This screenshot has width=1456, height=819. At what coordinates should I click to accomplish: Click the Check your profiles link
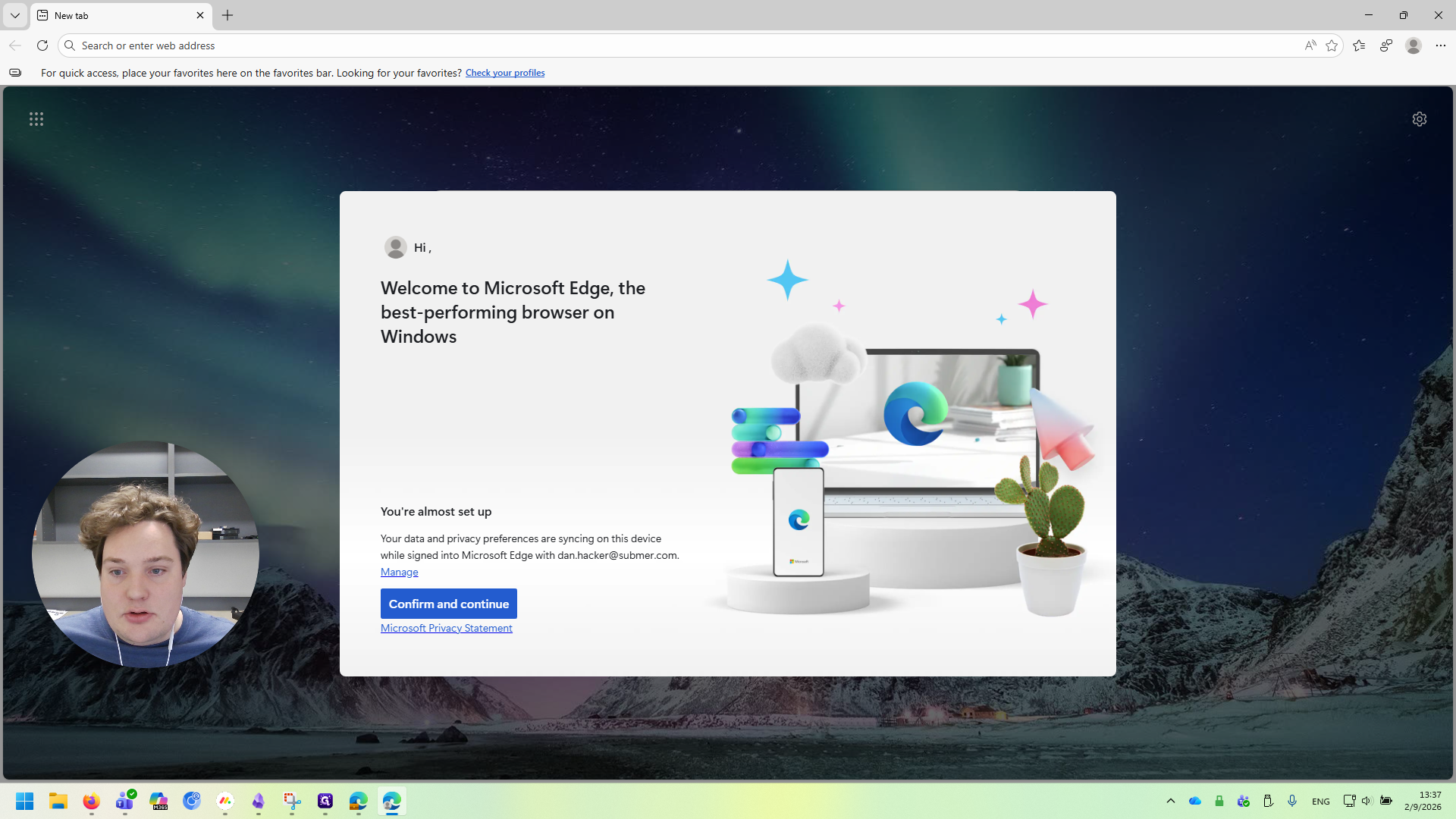click(505, 73)
